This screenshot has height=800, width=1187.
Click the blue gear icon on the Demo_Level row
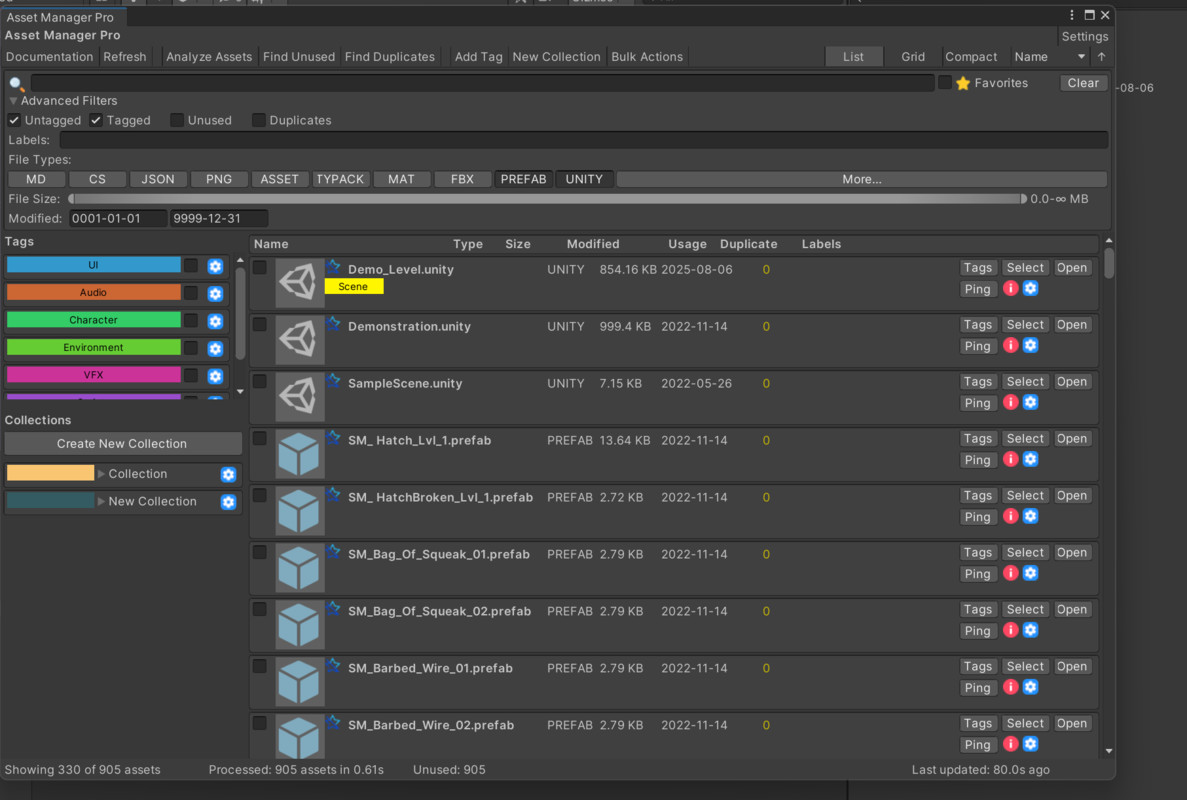click(1031, 288)
